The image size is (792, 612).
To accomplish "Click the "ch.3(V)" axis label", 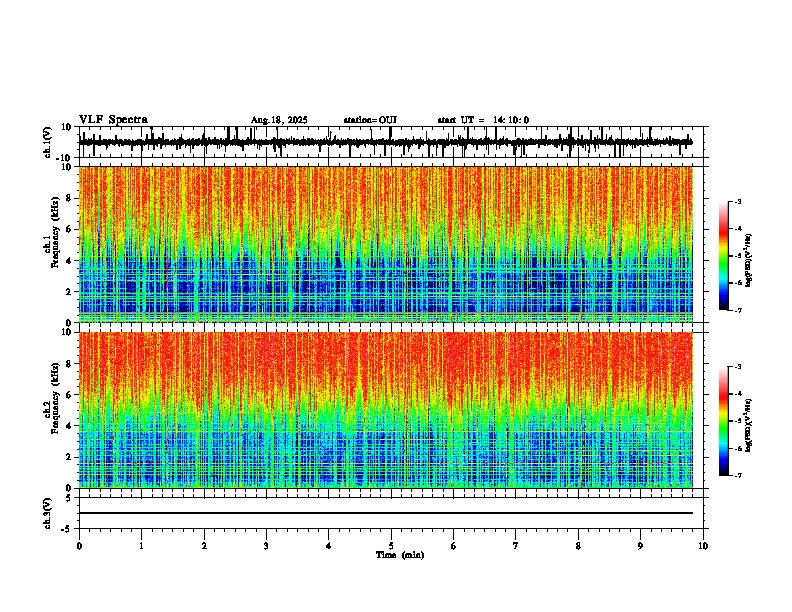I will pyautogui.click(x=48, y=513).
